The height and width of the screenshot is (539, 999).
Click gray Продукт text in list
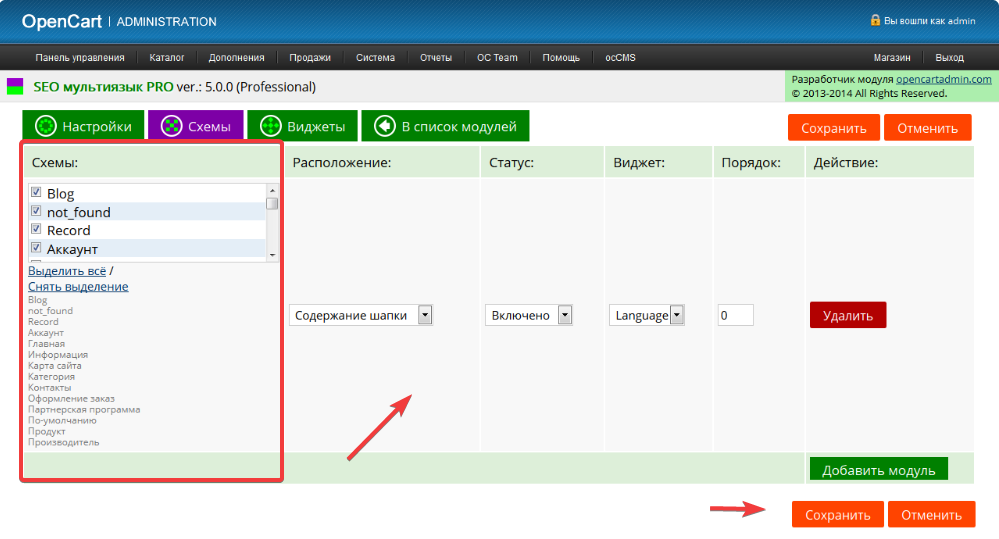tap(47, 431)
